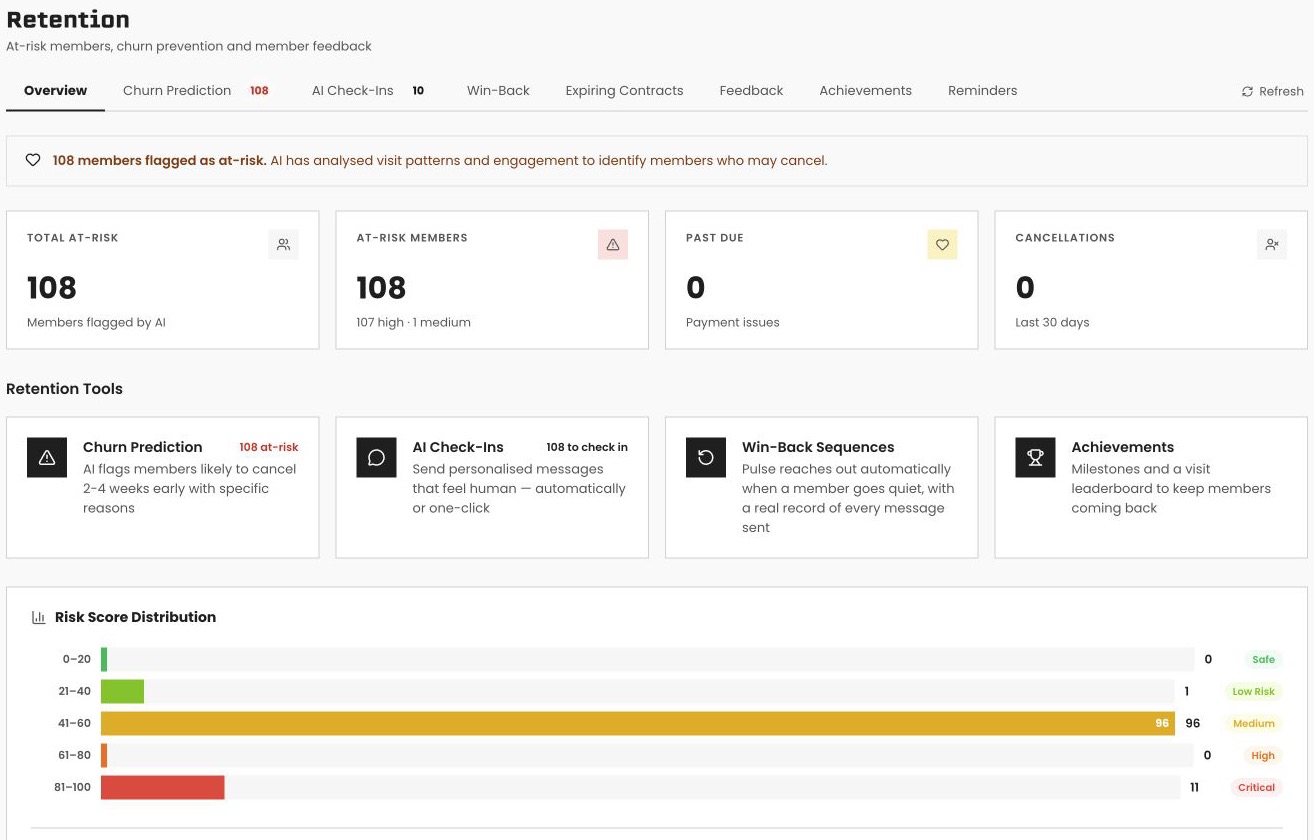Image resolution: width=1314 pixels, height=840 pixels.
Task: Click the High risk label
Action: [x=1263, y=755]
